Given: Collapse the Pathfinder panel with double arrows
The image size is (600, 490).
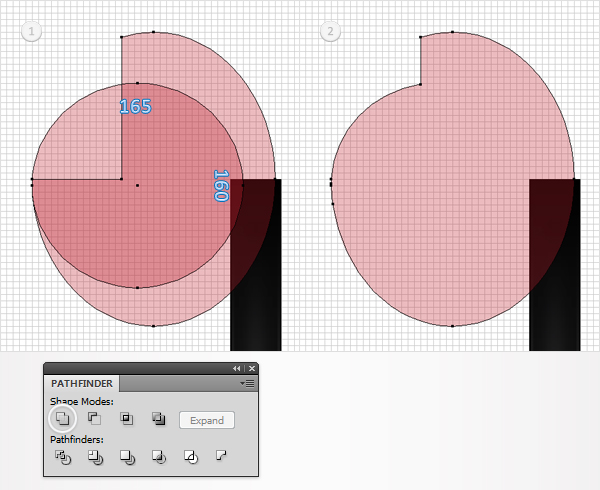Looking at the screenshot, I should [x=236, y=368].
